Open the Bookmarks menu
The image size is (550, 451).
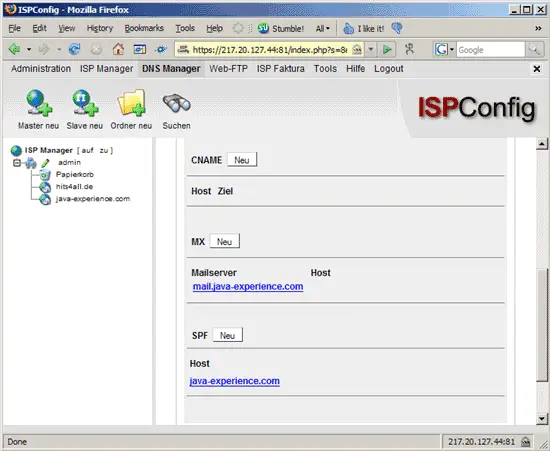tap(144, 28)
